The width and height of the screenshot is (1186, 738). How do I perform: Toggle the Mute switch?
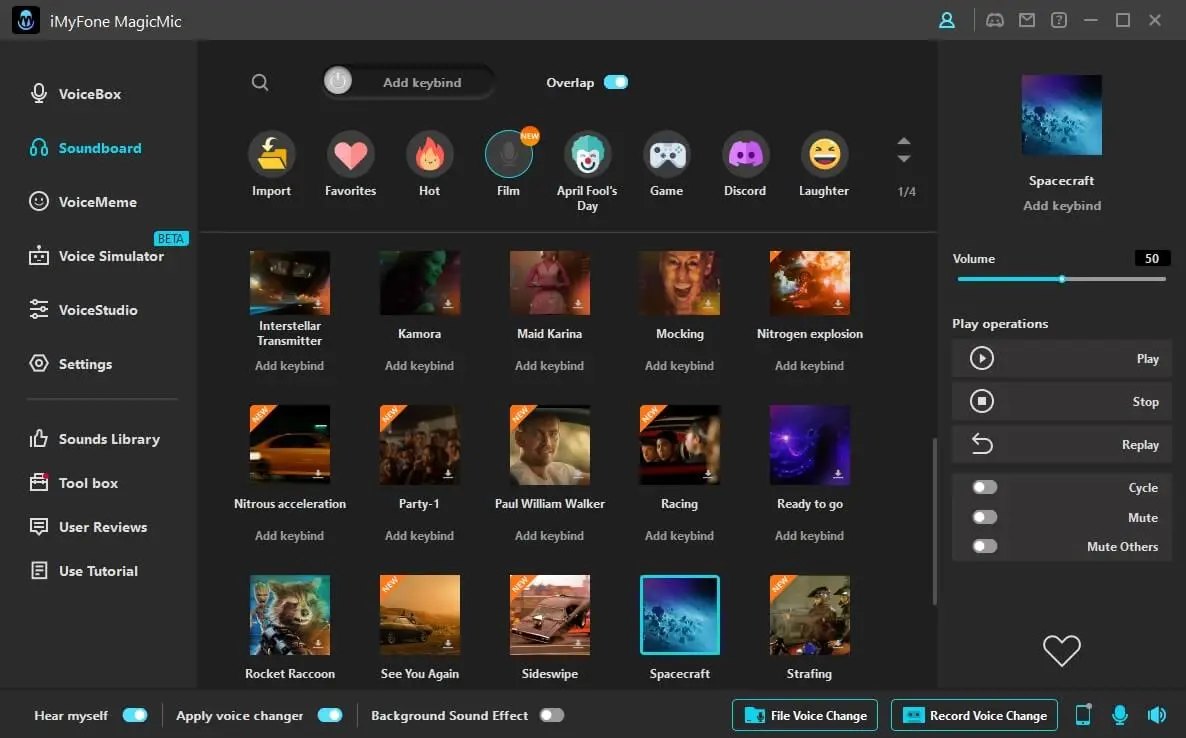pos(985,517)
